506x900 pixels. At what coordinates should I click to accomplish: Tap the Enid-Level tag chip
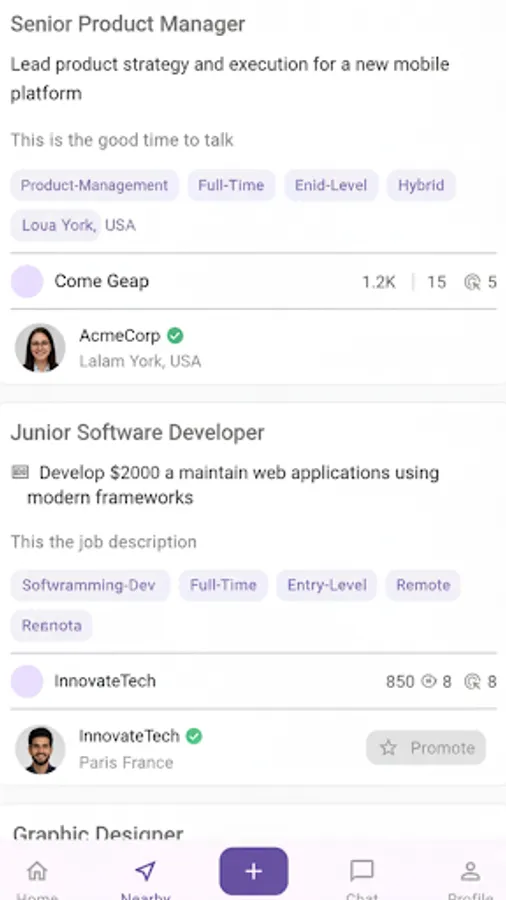tap(331, 185)
